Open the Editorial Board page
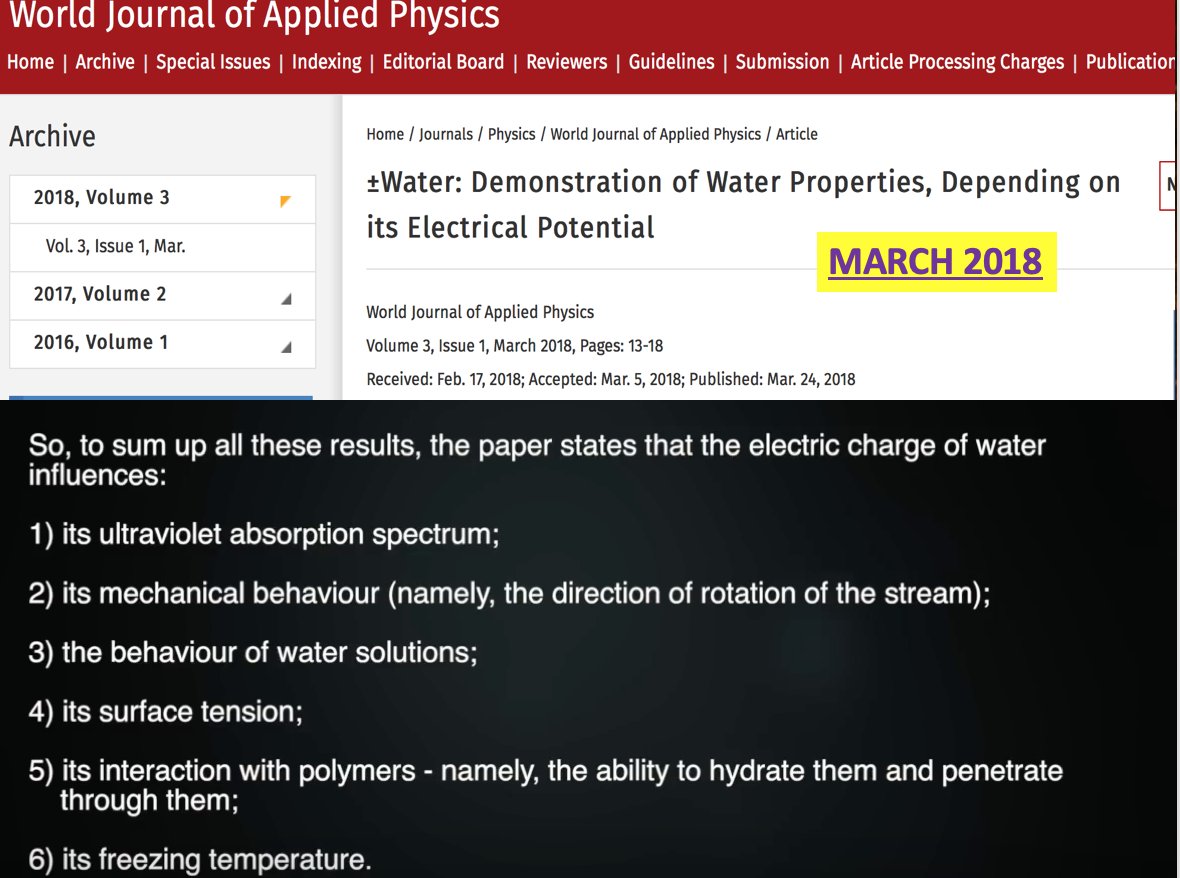This screenshot has width=1180, height=878. pos(443,62)
